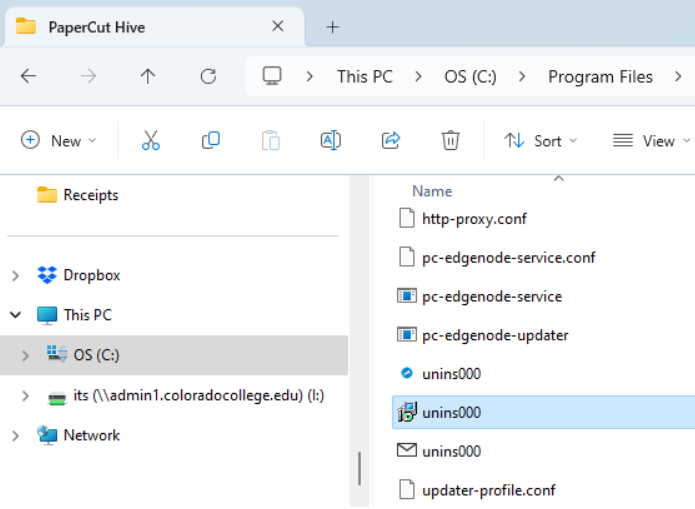The width and height of the screenshot is (695, 509).
Task: Sort by the Name column header
Action: (432, 191)
